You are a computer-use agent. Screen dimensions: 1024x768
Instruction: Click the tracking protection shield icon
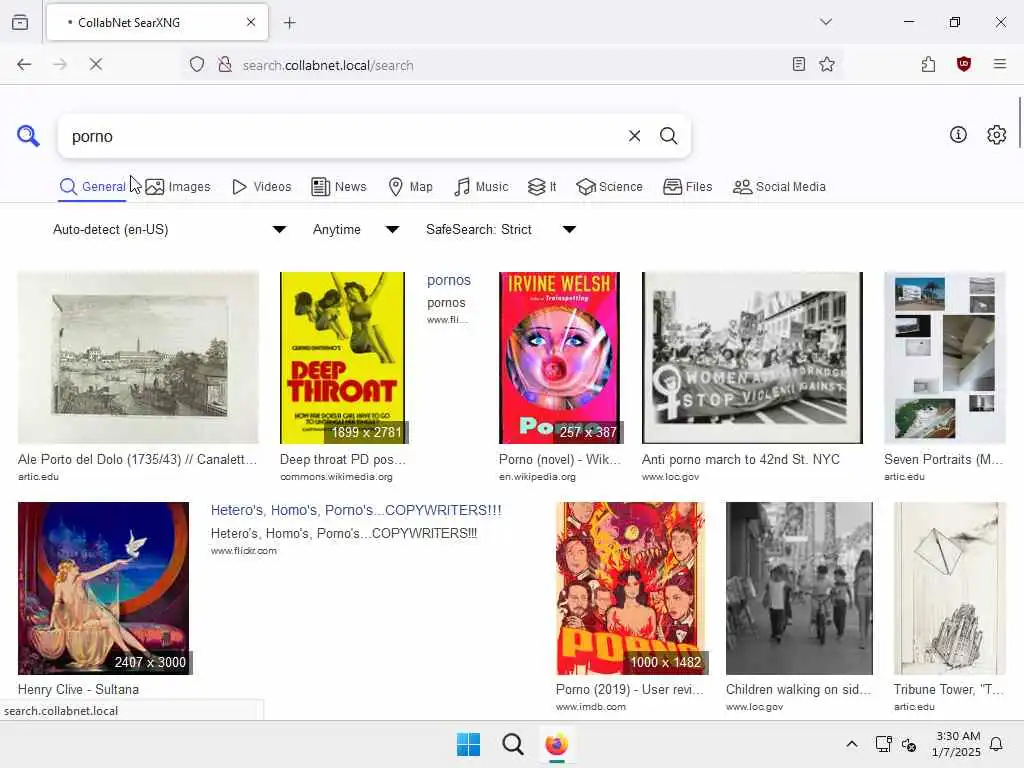197,65
